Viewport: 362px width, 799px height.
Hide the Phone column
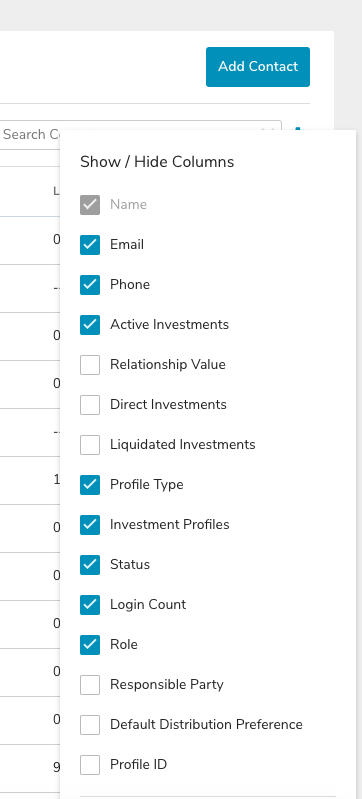pyautogui.click(x=90, y=284)
